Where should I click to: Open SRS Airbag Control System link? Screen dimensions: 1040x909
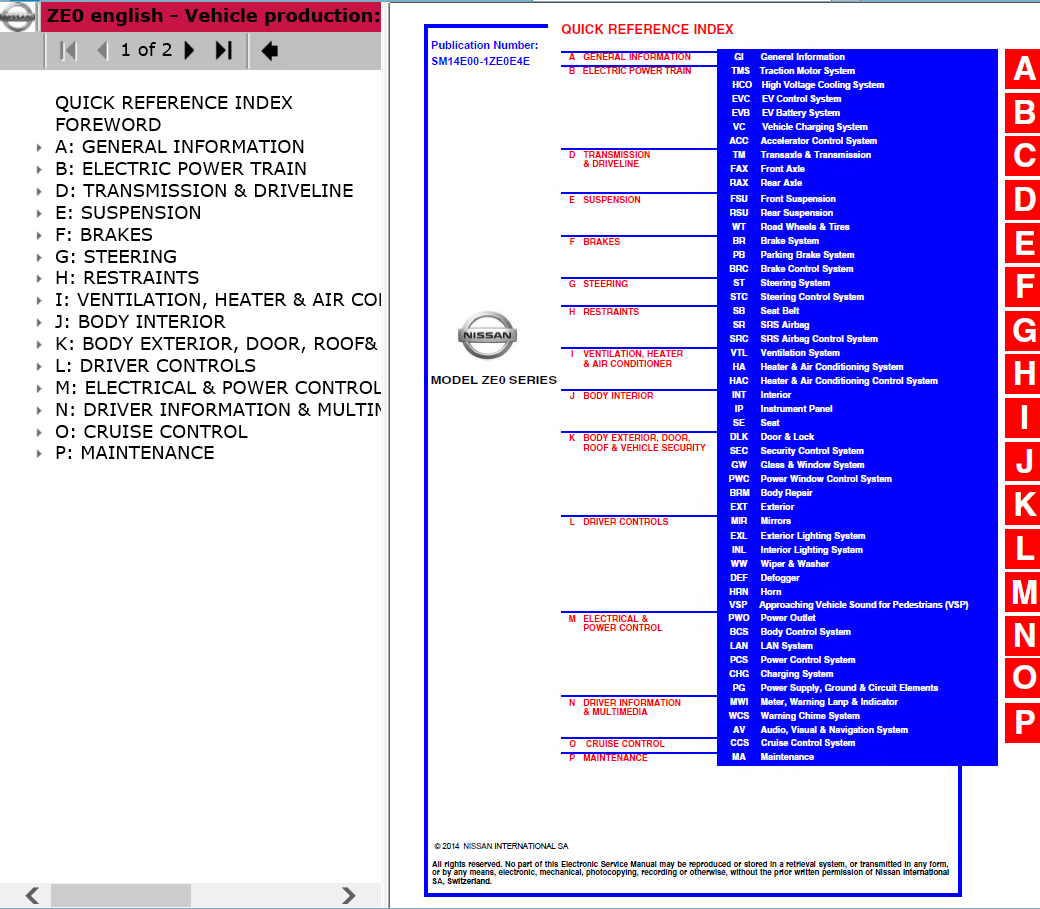(818, 339)
